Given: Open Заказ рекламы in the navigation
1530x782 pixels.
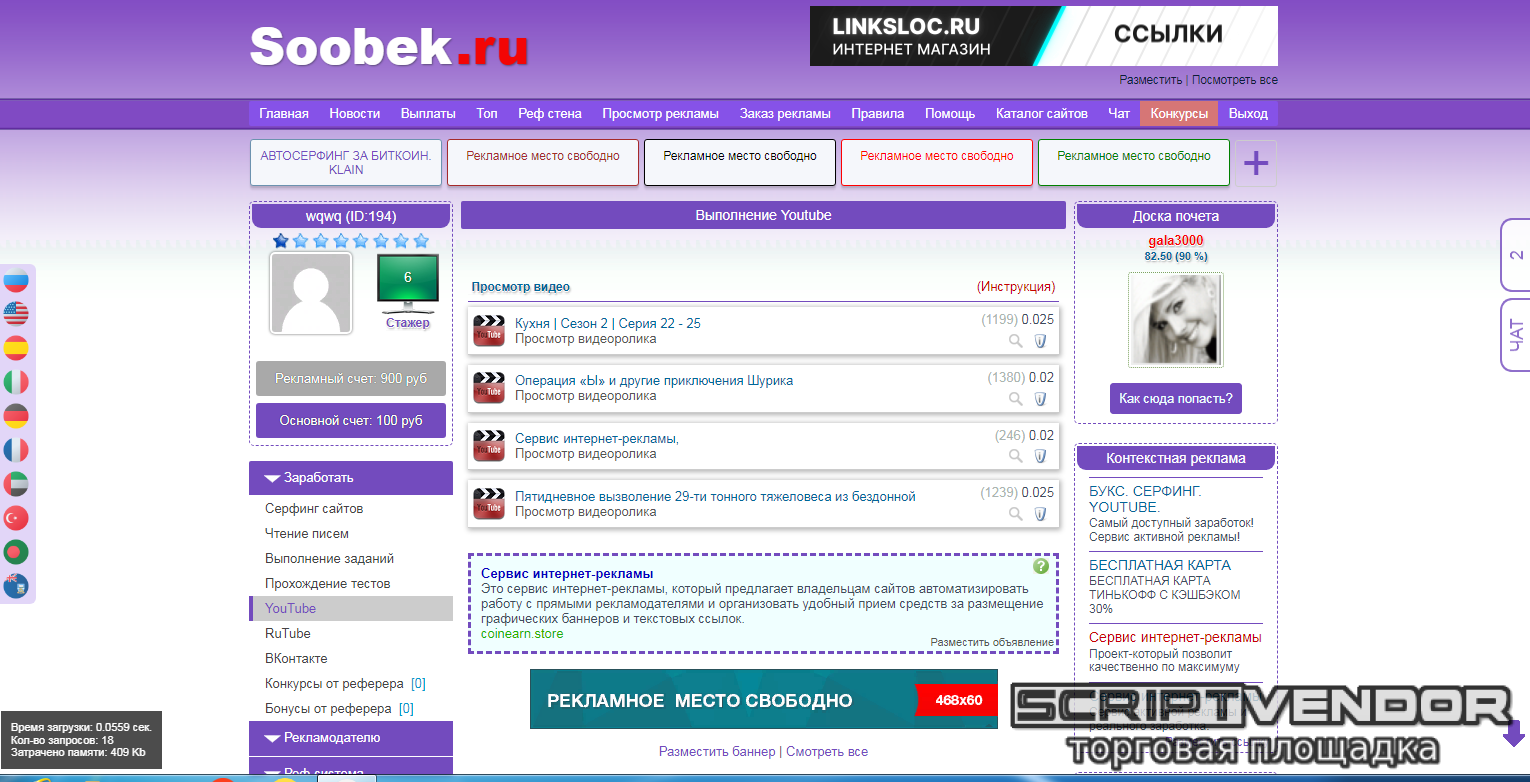Looking at the screenshot, I should 785,113.
